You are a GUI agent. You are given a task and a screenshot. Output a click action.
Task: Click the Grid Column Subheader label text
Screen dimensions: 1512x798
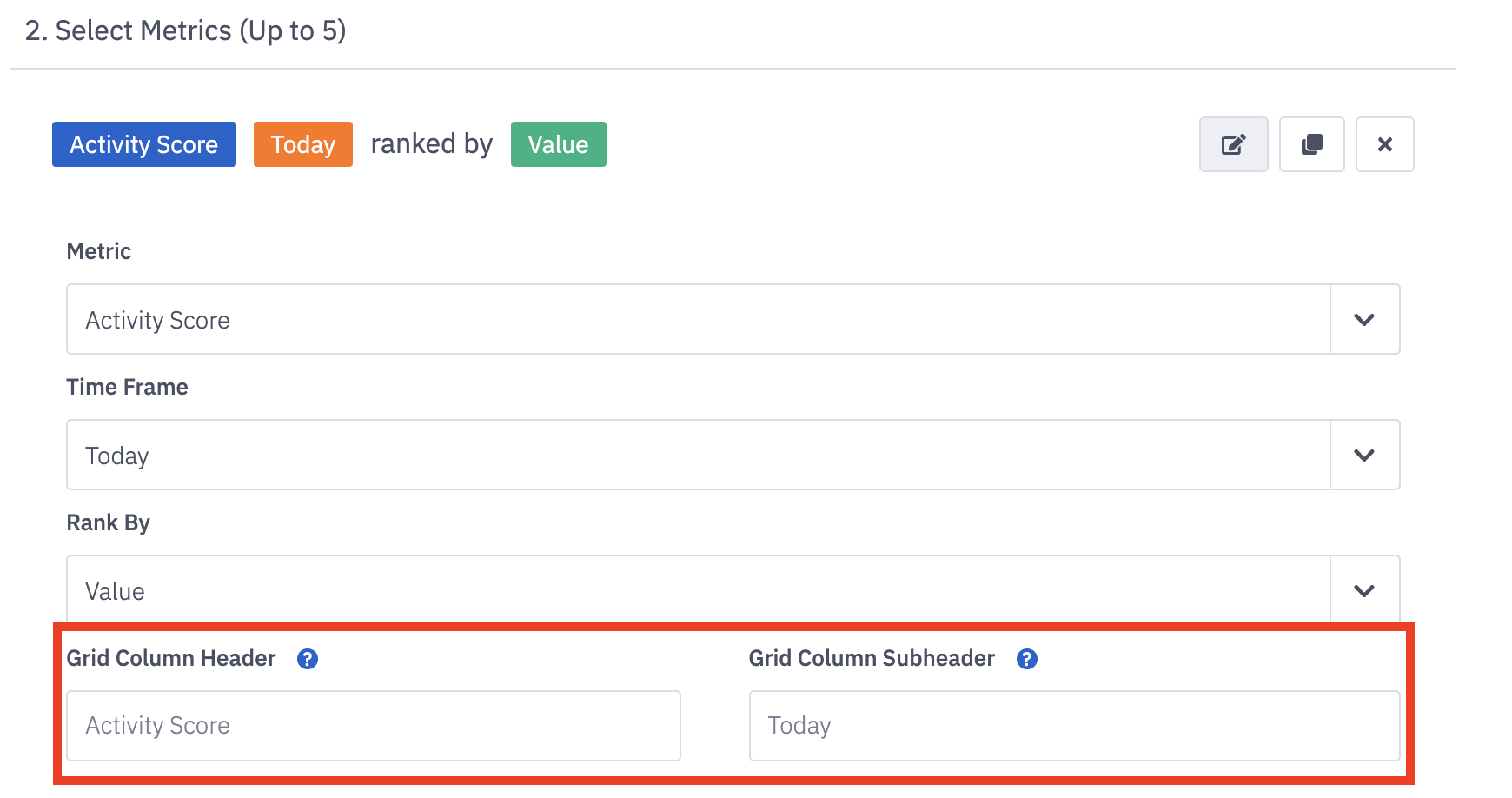point(872,659)
